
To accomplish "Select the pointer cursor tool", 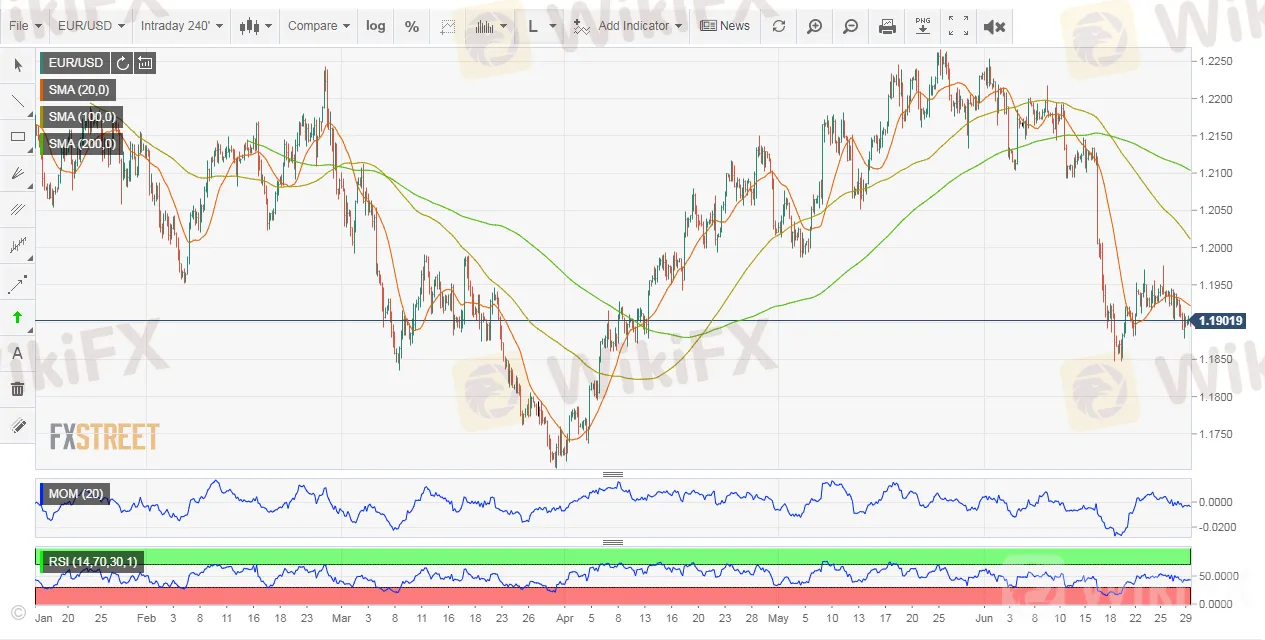I will (18, 65).
